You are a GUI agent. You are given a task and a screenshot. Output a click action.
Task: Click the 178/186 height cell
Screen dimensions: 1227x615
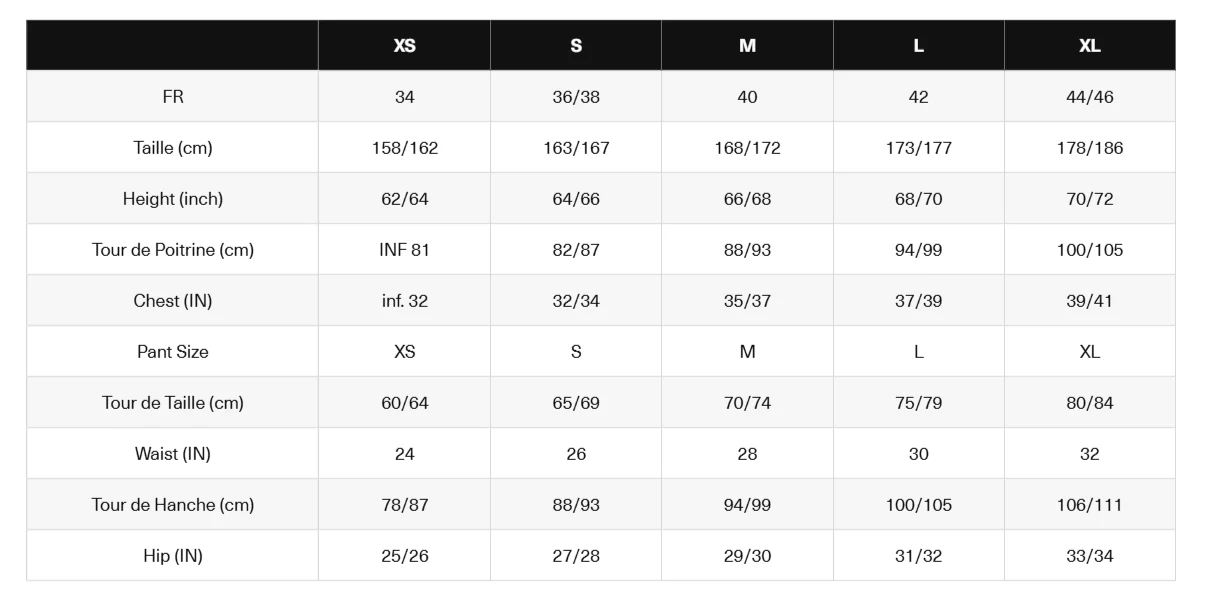click(x=1089, y=148)
